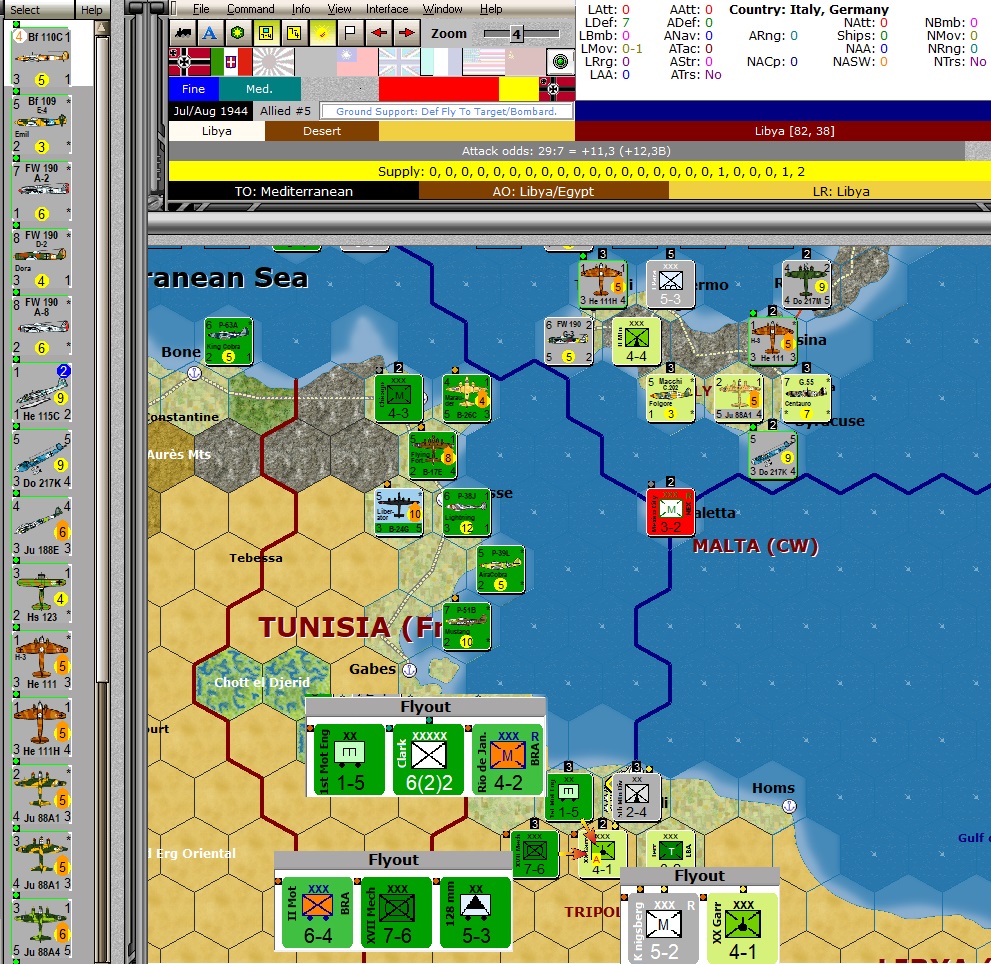The height and width of the screenshot is (964, 991).
Task: Select the red 3-2 unit on Malta
Action: [x=670, y=510]
